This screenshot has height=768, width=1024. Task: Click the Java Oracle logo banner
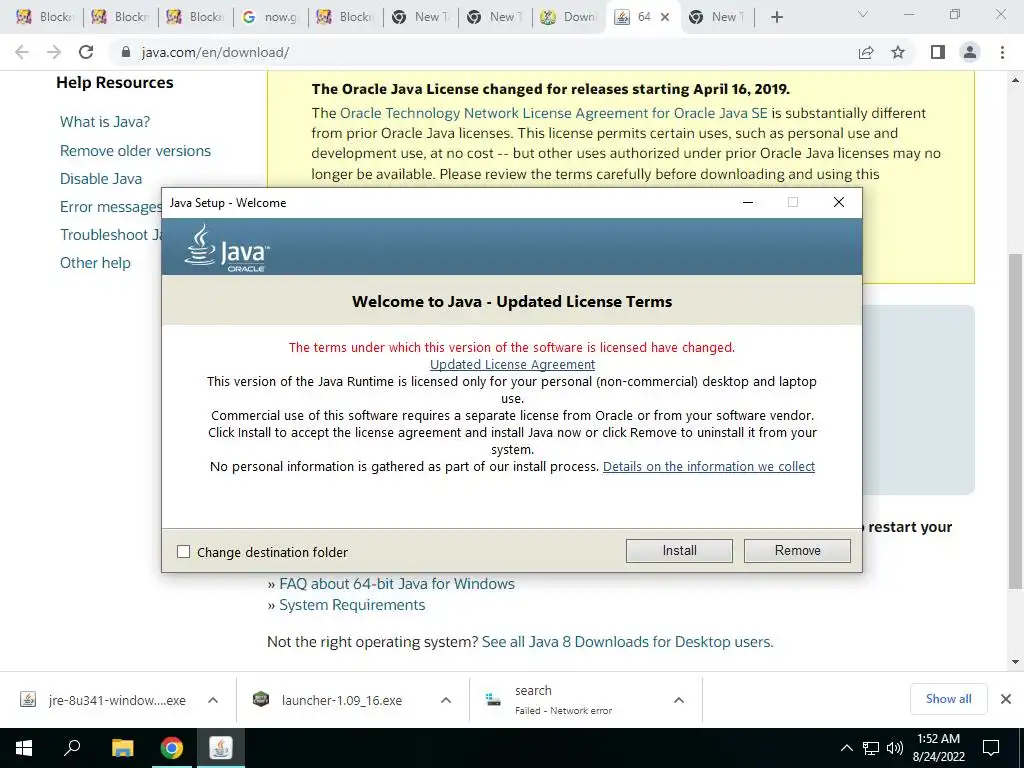tap(227, 248)
